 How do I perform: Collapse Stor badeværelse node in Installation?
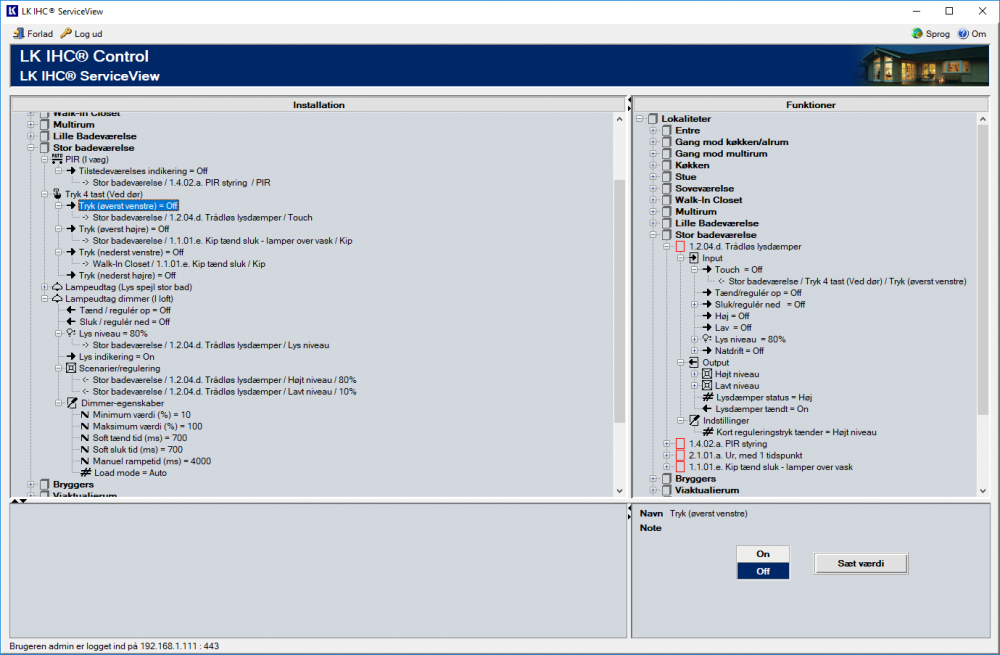[31, 147]
